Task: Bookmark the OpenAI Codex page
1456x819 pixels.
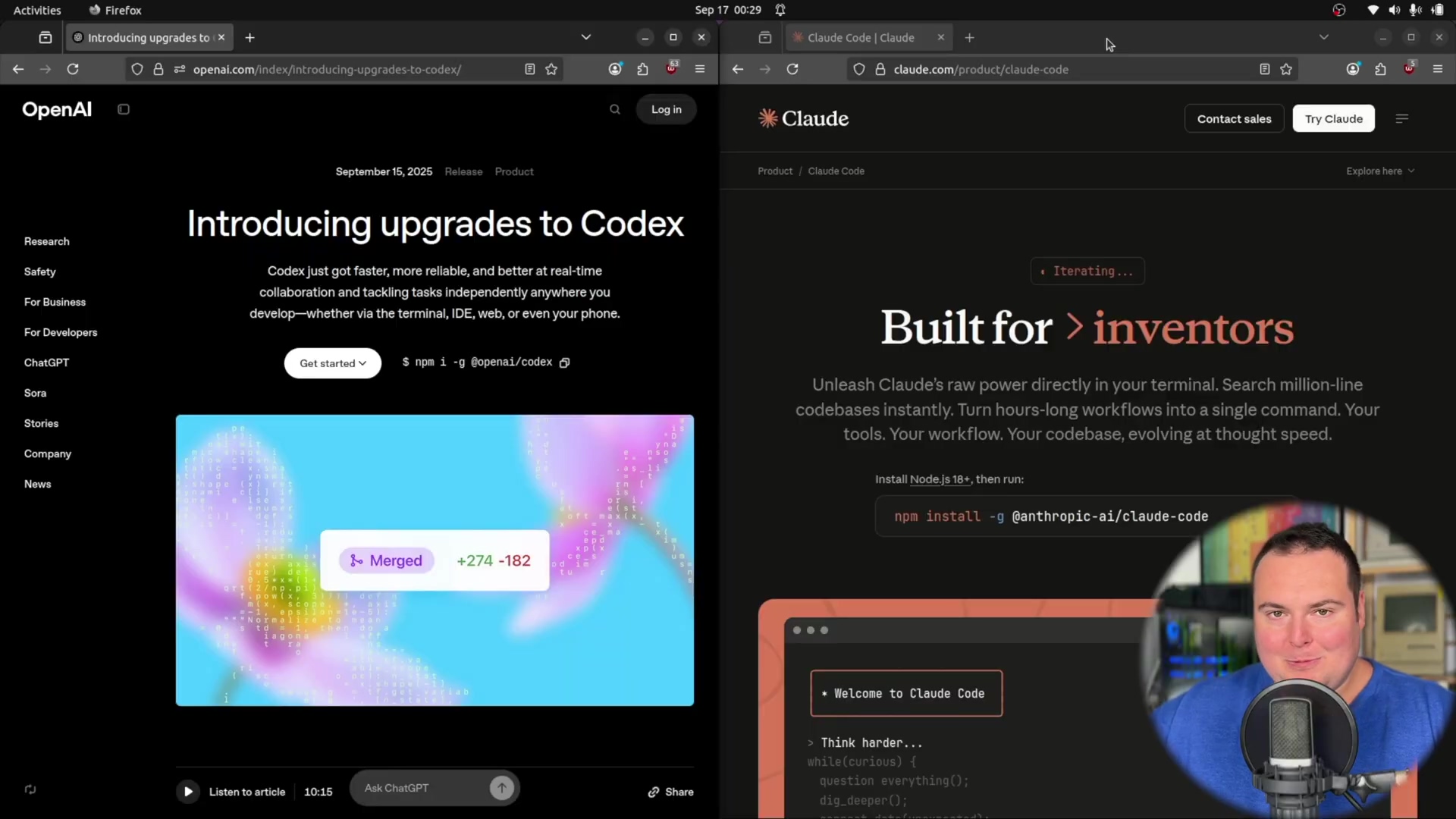Action: coord(551,69)
